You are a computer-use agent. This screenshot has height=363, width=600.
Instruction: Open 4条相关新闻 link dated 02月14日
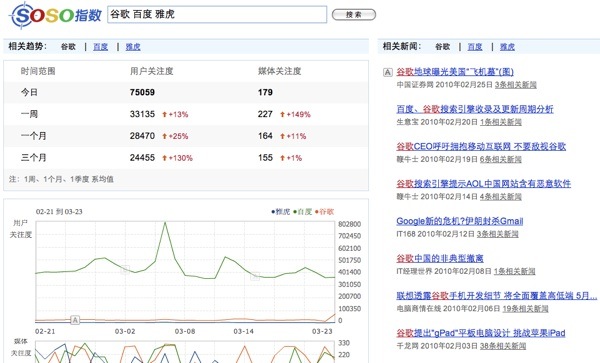(501, 197)
